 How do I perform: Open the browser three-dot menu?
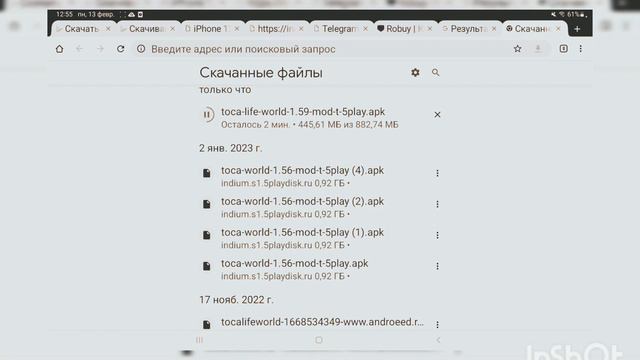580,49
